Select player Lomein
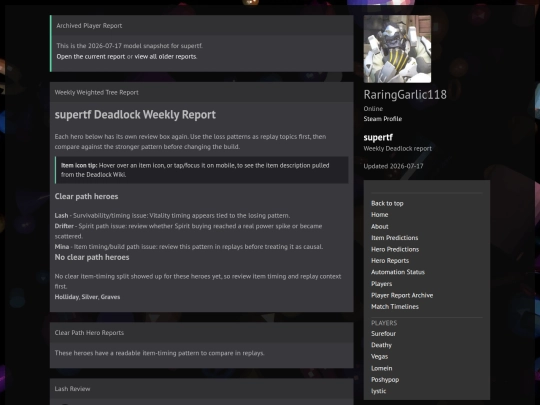 [x=382, y=368]
